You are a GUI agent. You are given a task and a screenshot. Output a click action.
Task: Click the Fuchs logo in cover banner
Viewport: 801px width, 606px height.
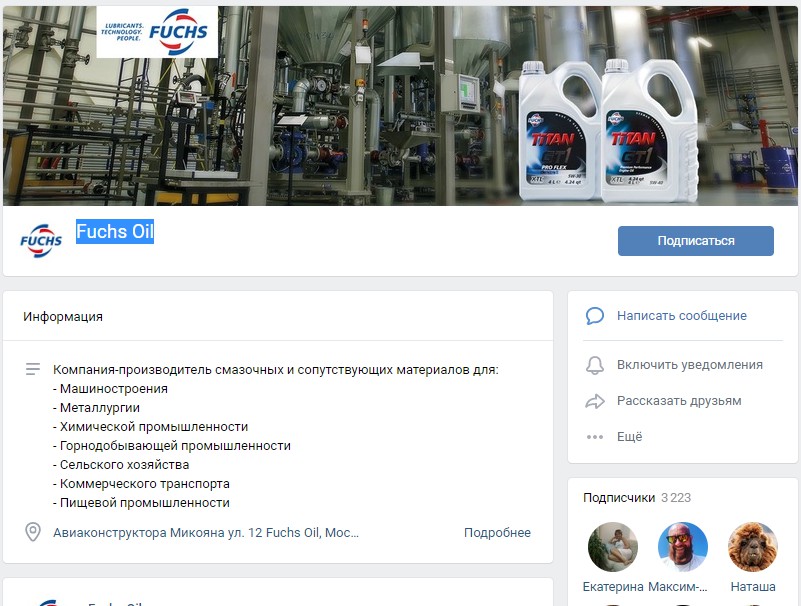pyautogui.click(x=157, y=32)
